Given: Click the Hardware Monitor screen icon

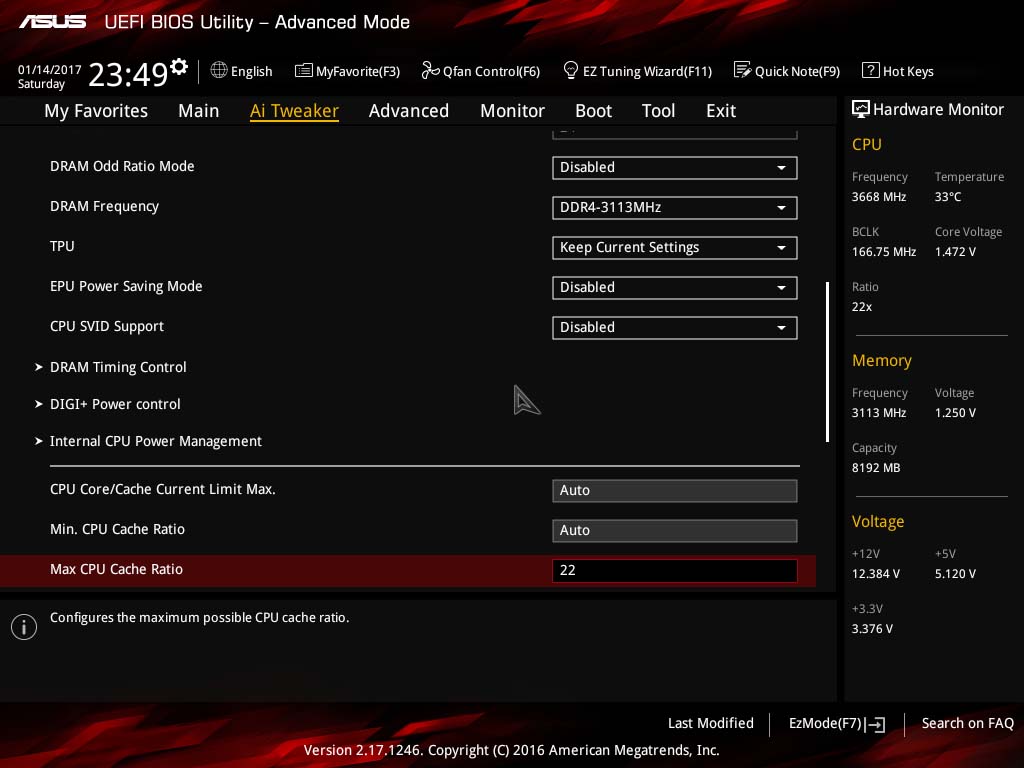Looking at the screenshot, I should [860, 109].
